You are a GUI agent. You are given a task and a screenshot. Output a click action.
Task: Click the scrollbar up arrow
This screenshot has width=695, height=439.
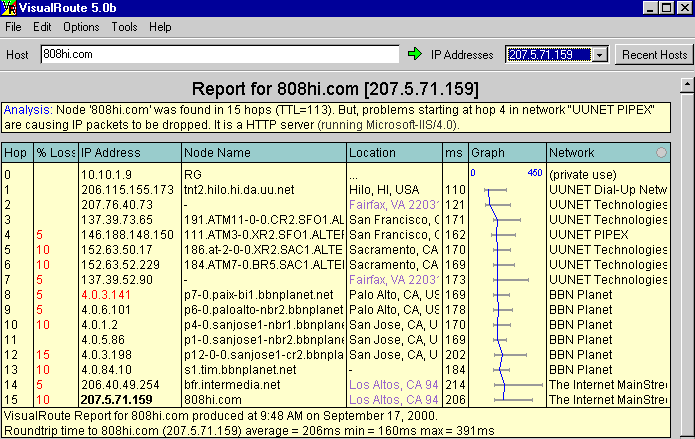(687, 84)
